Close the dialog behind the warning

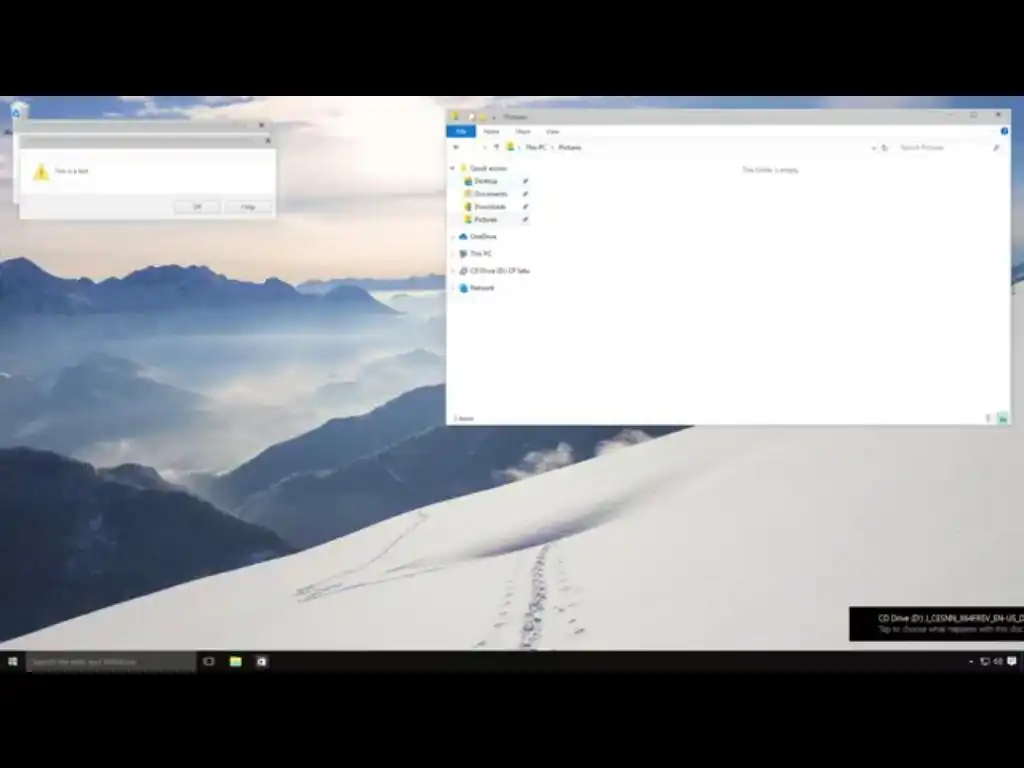point(262,125)
